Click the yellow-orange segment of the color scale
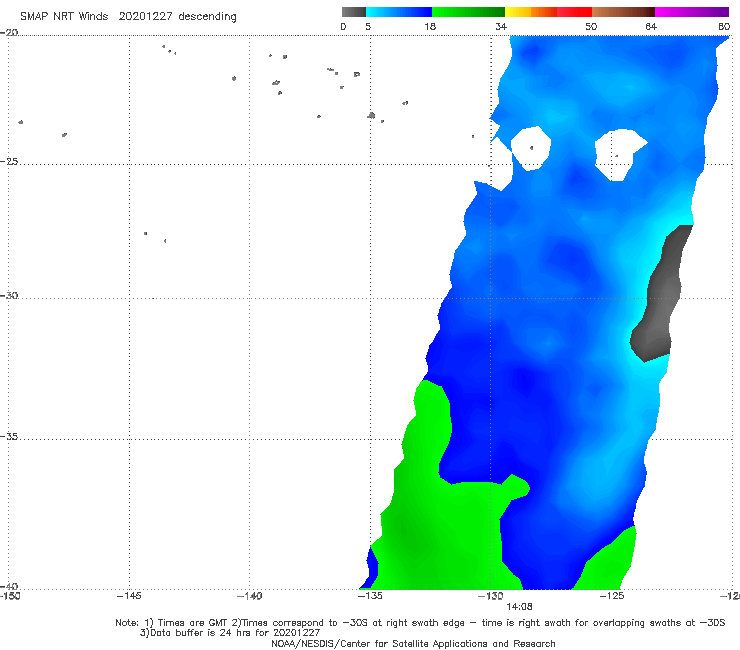The image size is (740, 650). pyautogui.click(x=531, y=12)
